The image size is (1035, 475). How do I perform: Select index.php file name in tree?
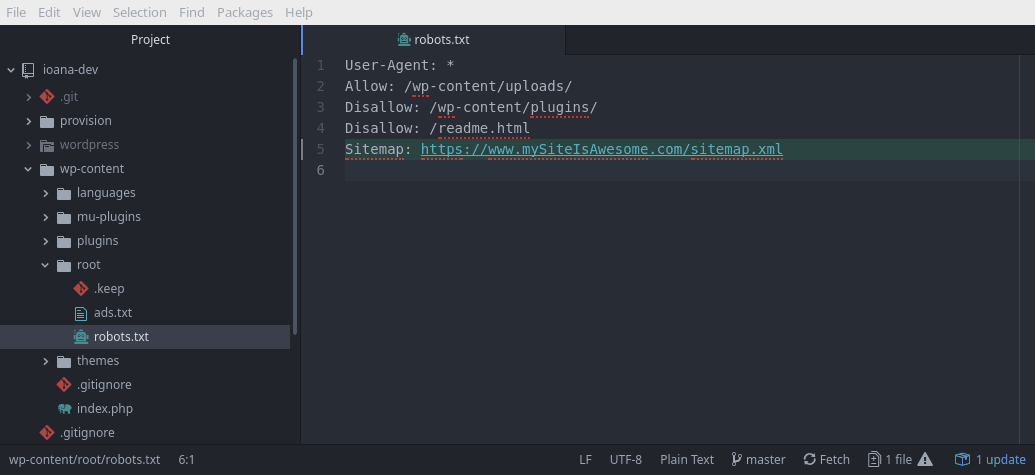(x=105, y=409)
